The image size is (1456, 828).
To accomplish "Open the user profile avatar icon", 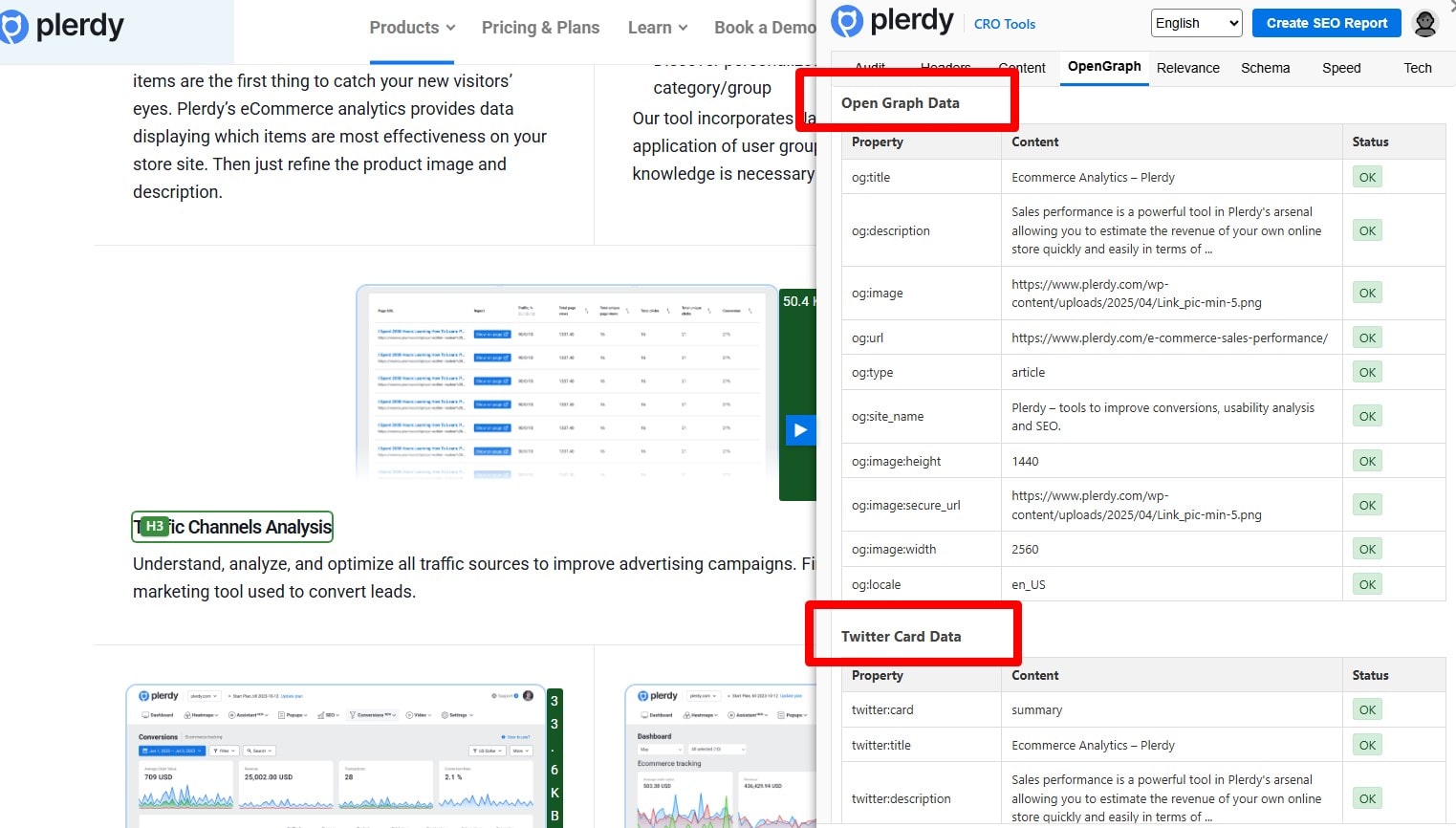I will pos(1424,23).
